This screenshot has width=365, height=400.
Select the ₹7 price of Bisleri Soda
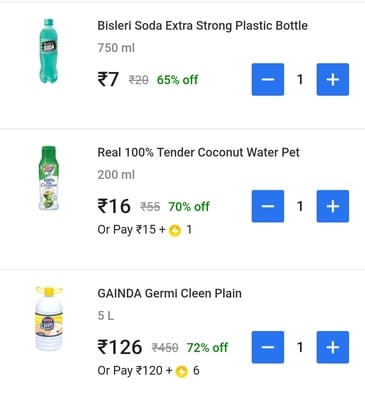tap(108, 80)
